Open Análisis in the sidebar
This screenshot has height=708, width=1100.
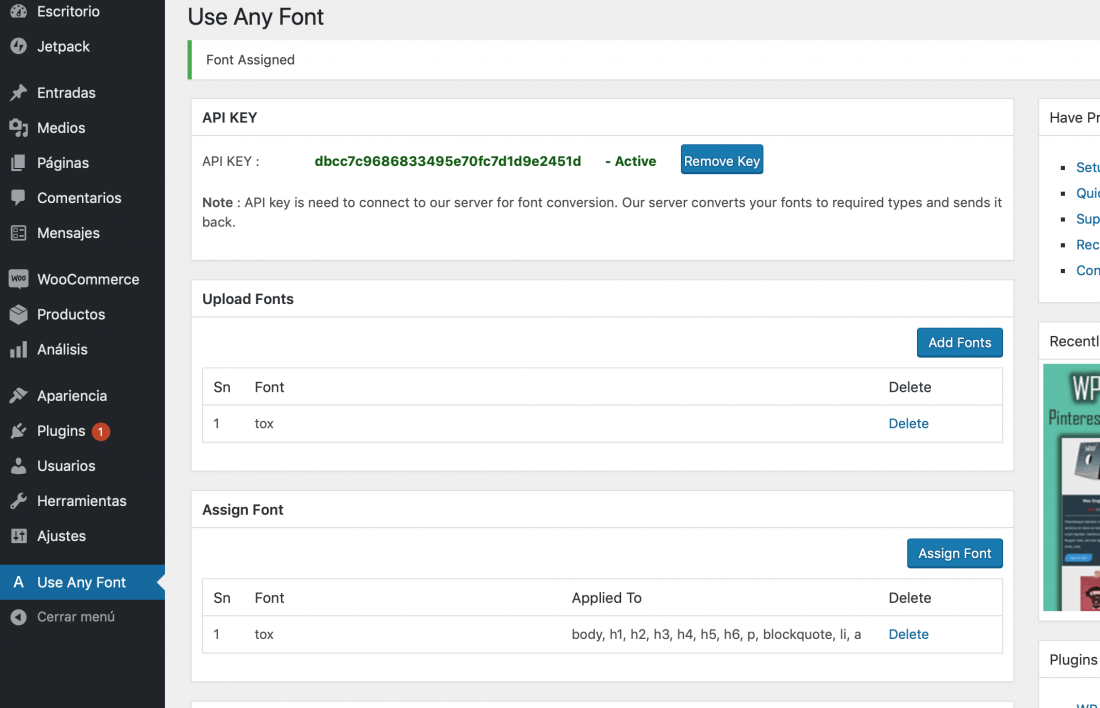(62, 349)
